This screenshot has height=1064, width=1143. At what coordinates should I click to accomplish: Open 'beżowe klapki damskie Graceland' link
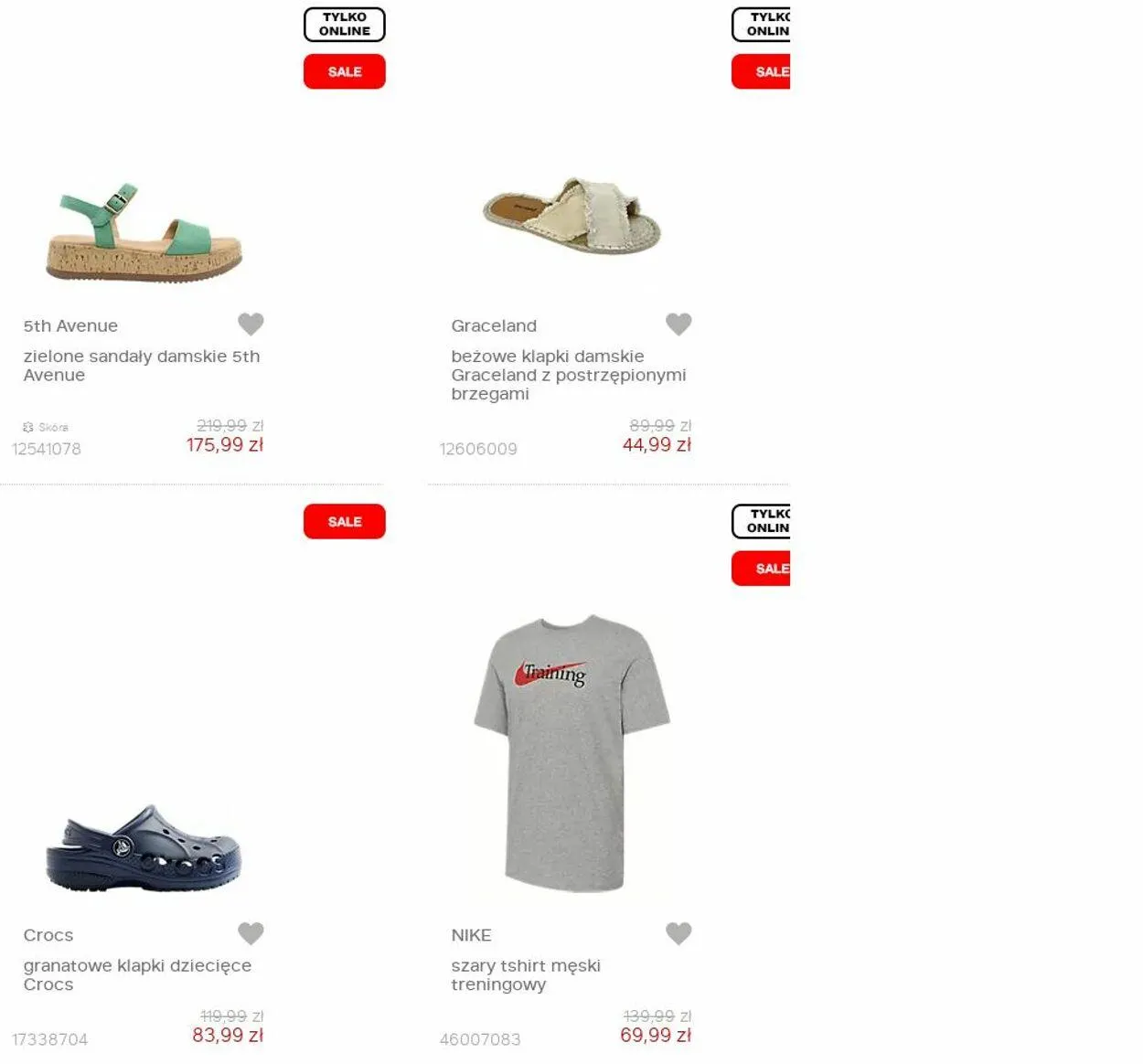pyautogui.click(x=569, y=375)
